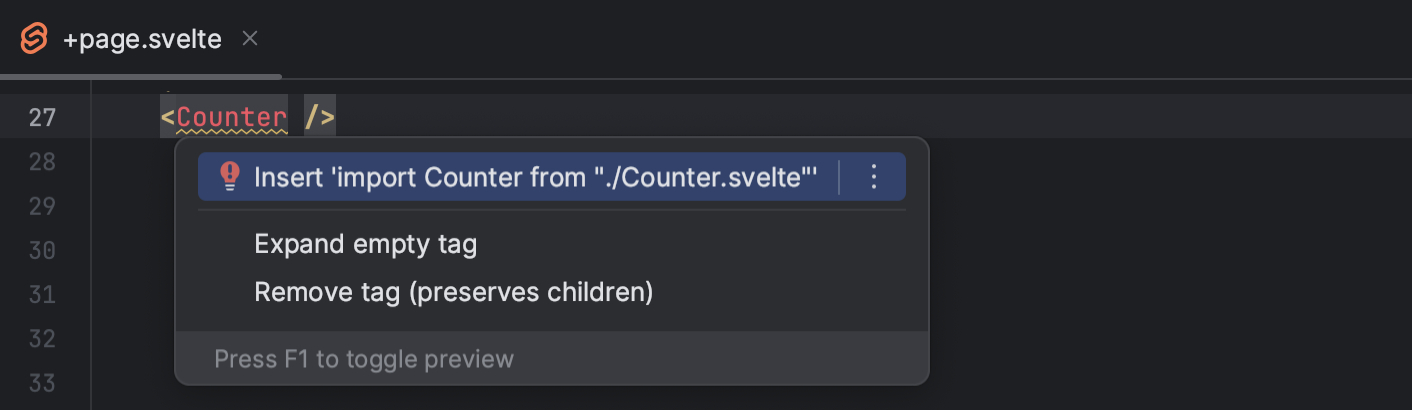
Task: Click the self-closing /> of the Counter tag
Action: [320, 117]
